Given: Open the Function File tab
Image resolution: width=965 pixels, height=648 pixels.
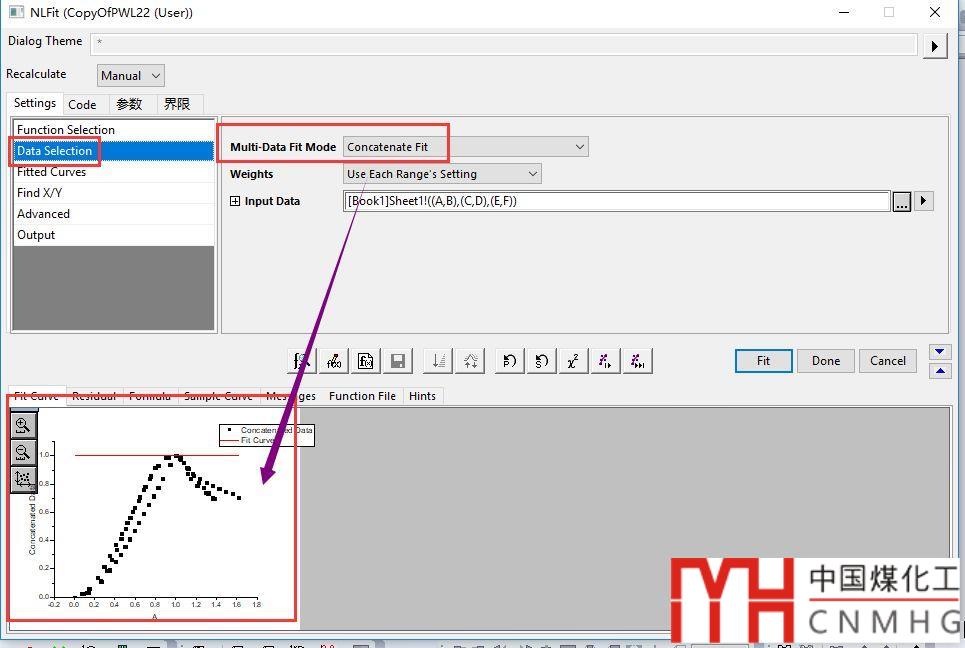Looking at the screenshot, I should pyautogui.click(x=362, y=396).
